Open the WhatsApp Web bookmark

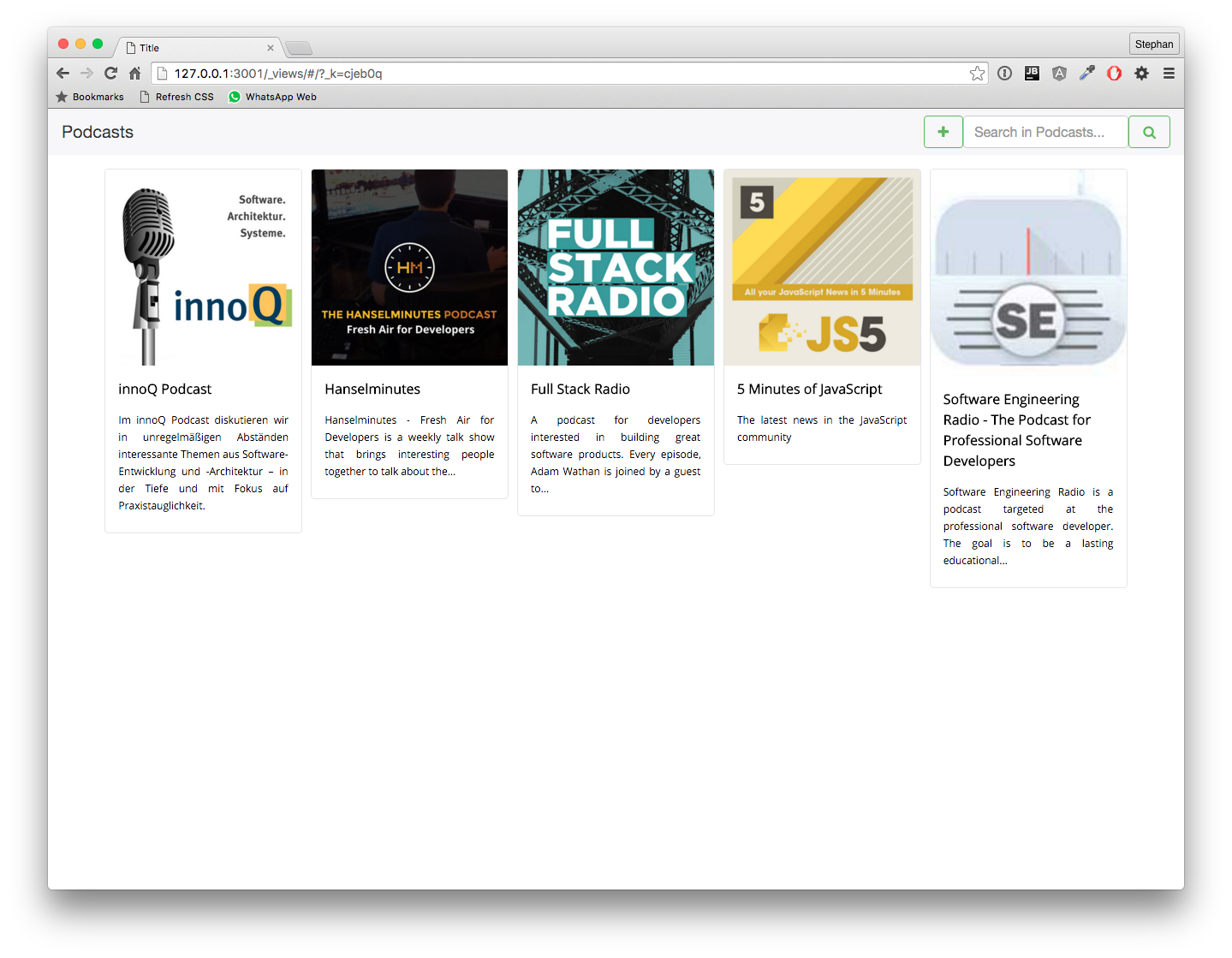click(x=272, y=97)
